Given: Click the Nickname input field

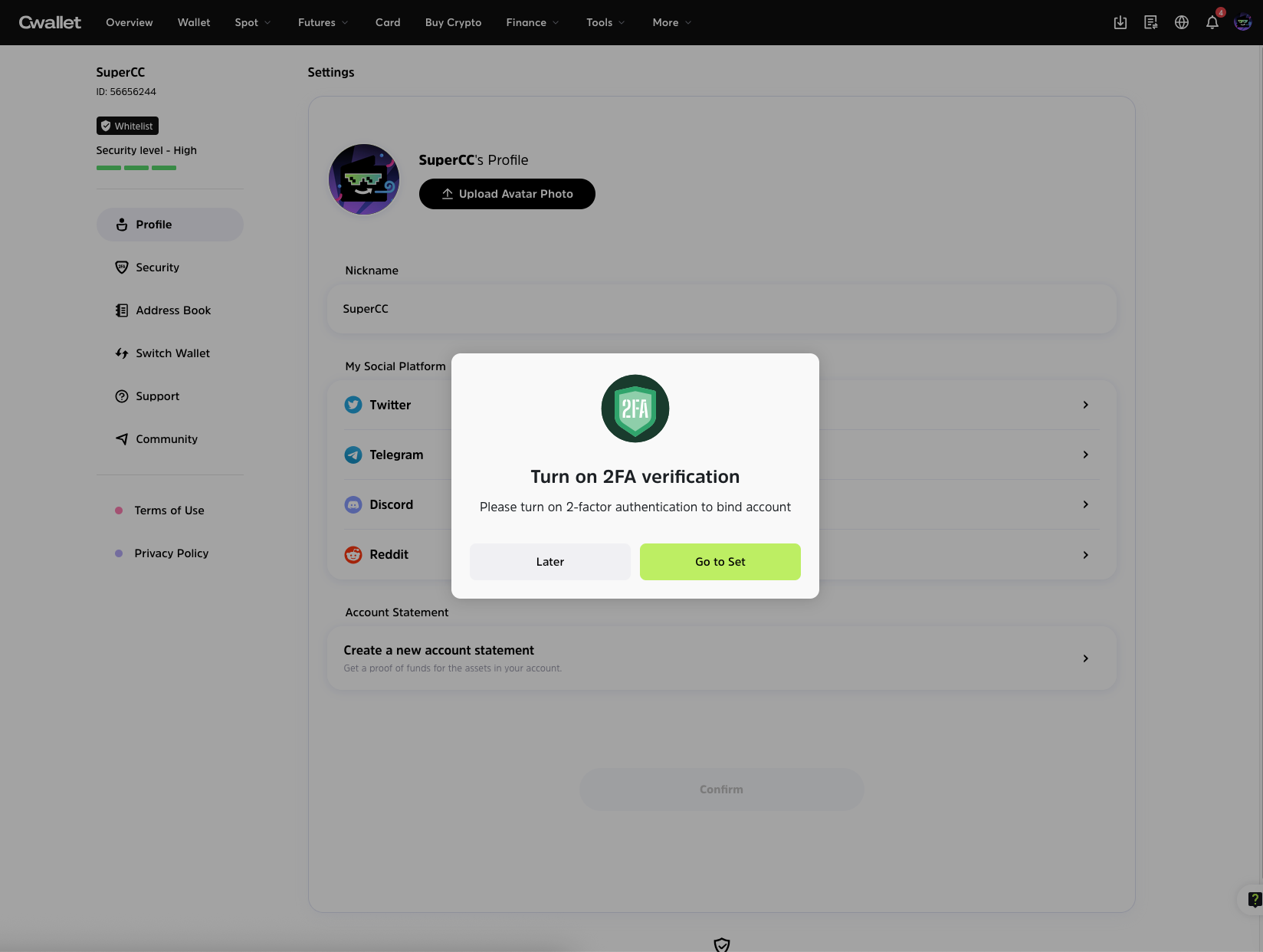Looking at the screenshot, I should 721,309.
